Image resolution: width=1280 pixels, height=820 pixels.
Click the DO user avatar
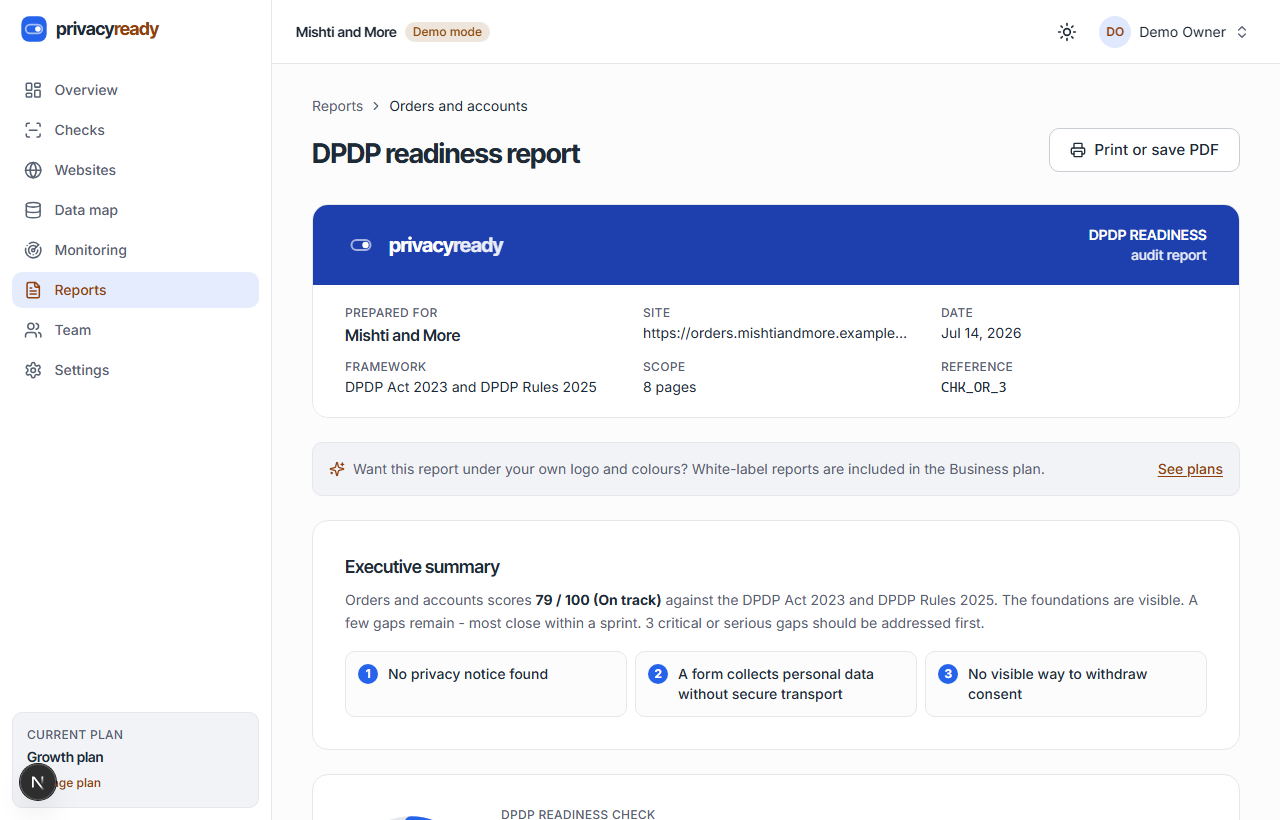point(1115,32)
